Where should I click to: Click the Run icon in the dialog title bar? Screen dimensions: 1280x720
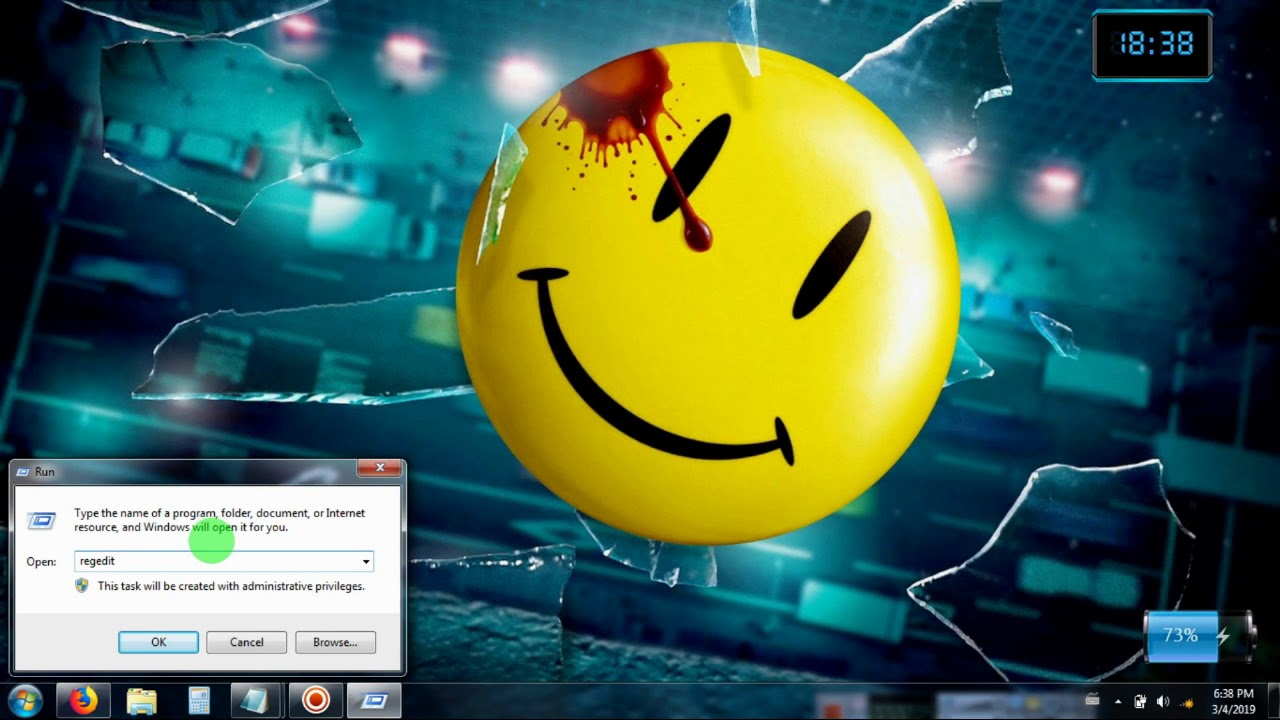point(23,471)
